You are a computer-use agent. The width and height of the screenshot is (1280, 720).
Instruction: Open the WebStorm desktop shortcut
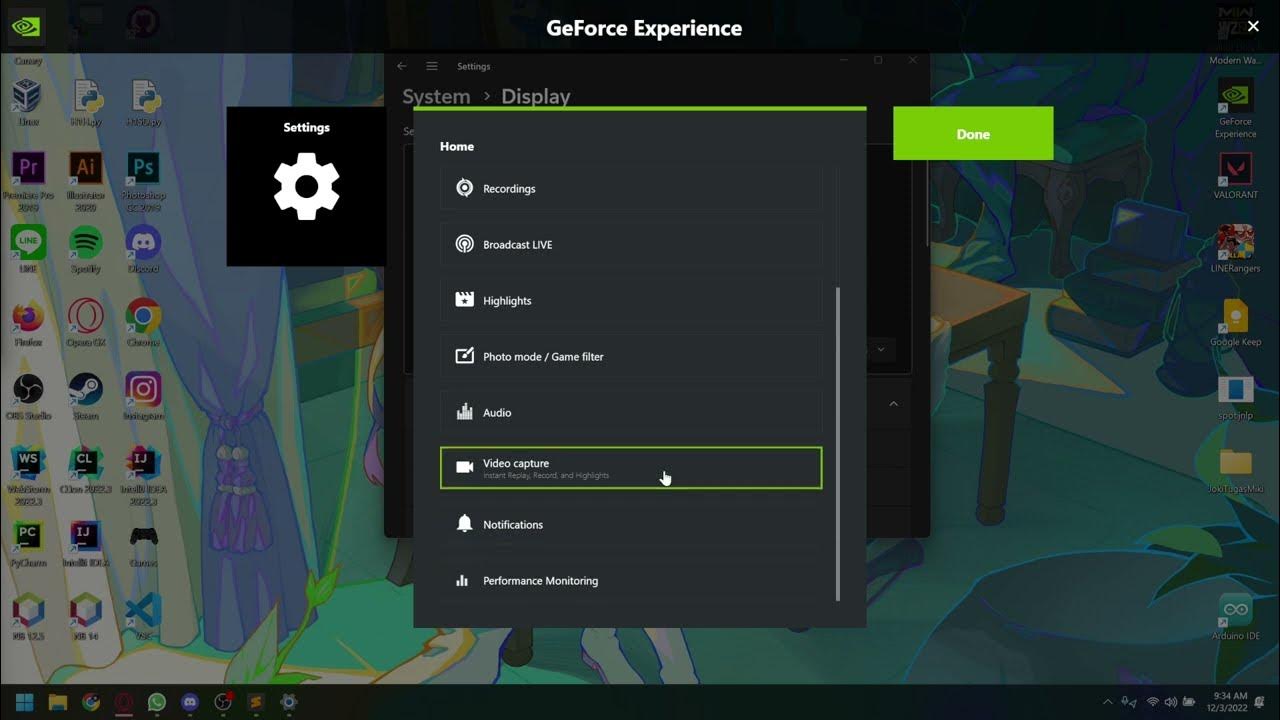[28, 475]
